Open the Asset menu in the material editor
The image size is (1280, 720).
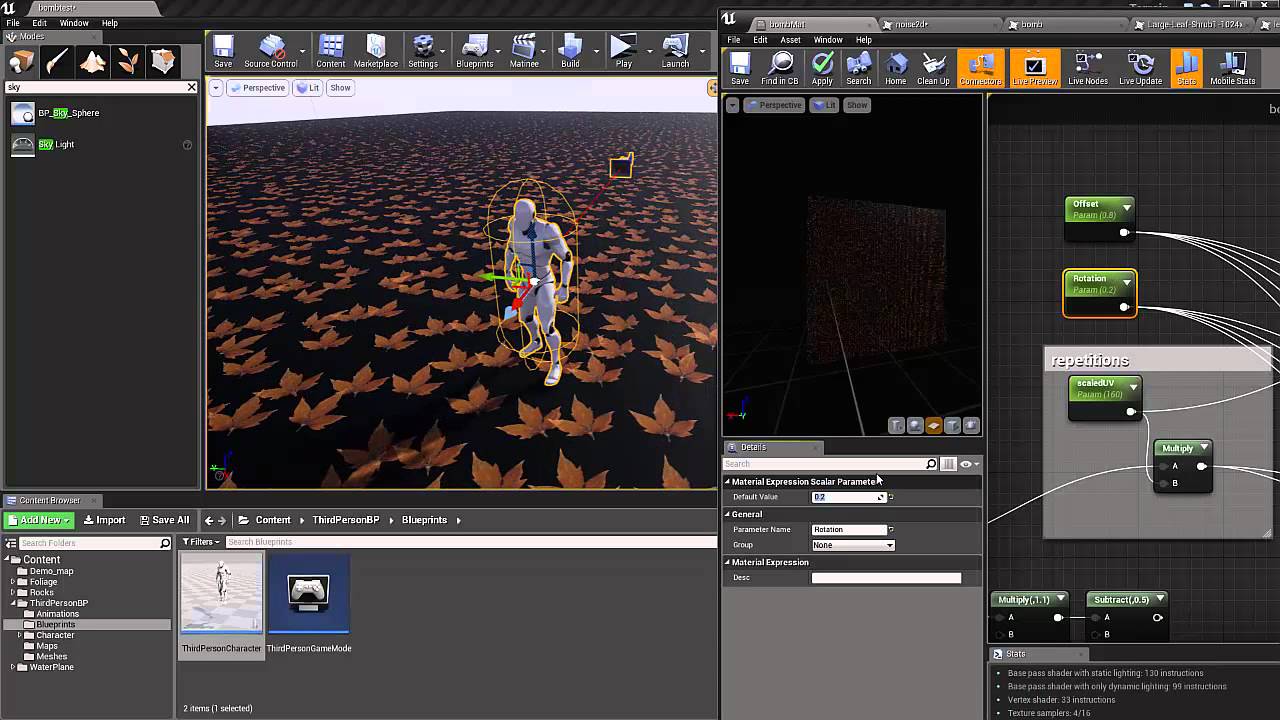click(x=790, y=40)
